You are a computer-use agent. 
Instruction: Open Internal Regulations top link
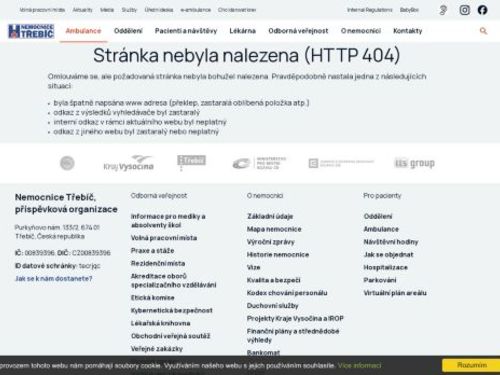pos(369,10)
